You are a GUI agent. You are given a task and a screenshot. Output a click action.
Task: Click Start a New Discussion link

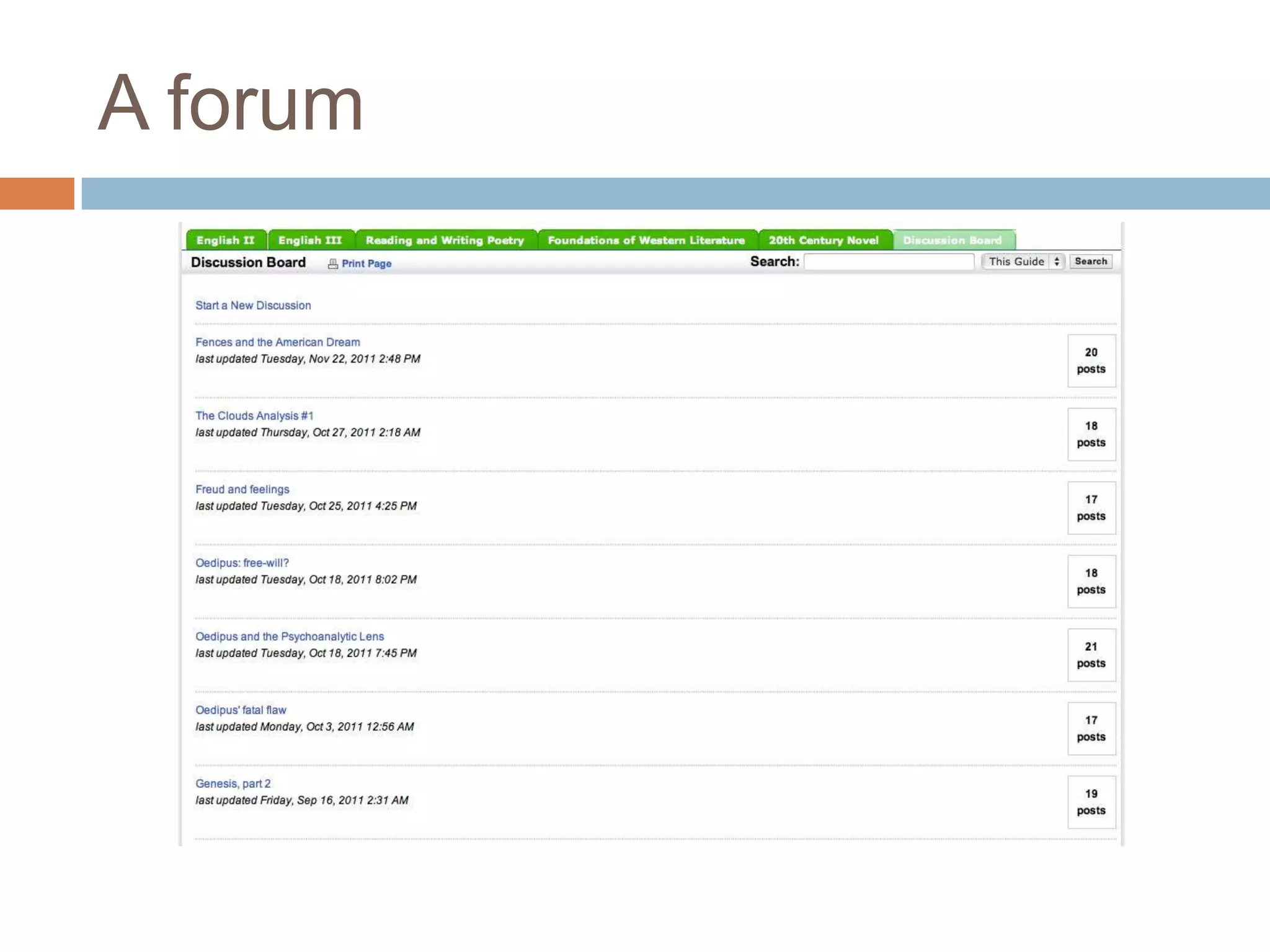pyautogui.click(x=253, y=306)
